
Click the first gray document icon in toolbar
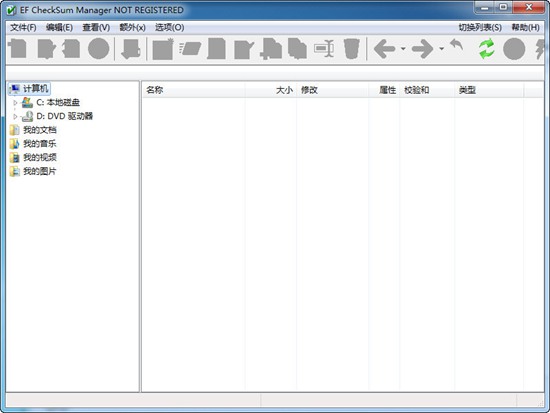(18, 49)
